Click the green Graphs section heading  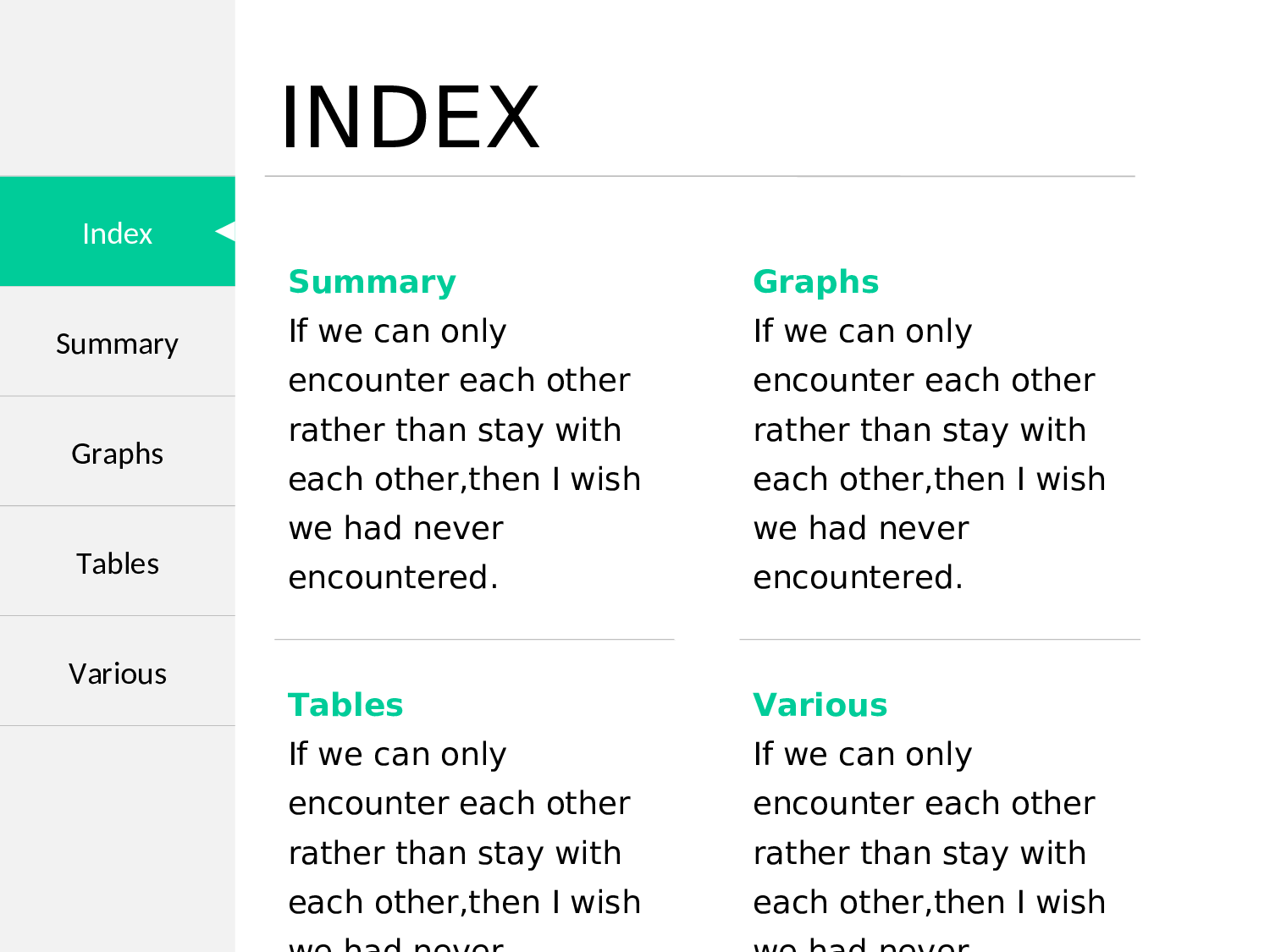coord(815,282)
